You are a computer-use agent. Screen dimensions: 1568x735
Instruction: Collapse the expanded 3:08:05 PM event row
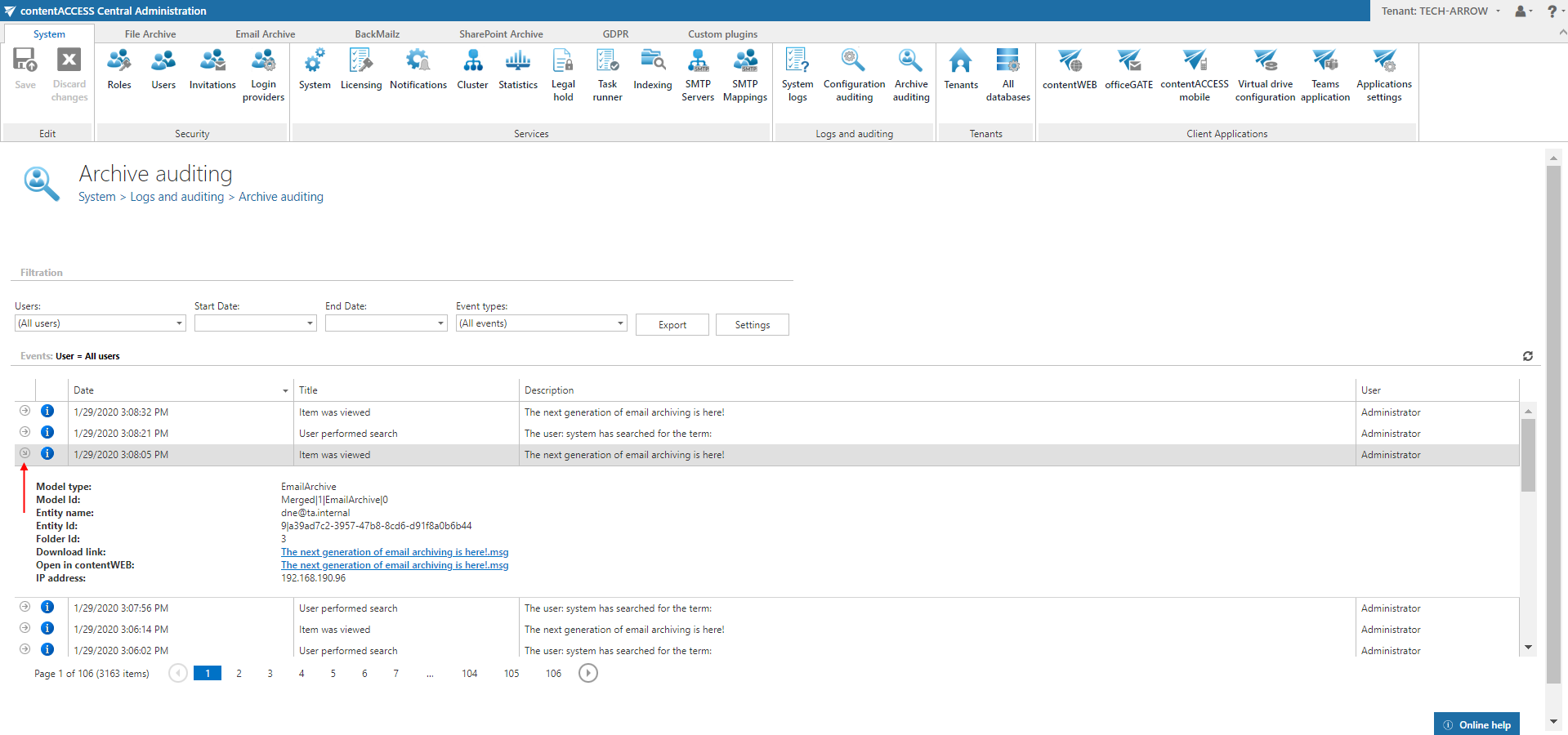tap(25, 453)
